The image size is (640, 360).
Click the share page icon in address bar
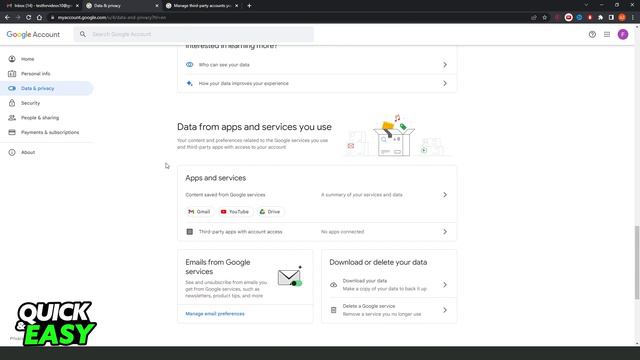coord(534,18)
